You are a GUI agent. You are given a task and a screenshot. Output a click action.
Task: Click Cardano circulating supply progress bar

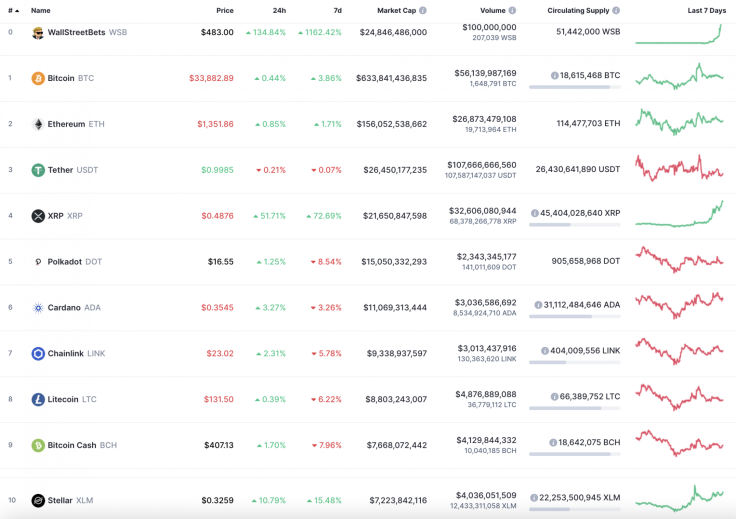click(x=575, y=317)
